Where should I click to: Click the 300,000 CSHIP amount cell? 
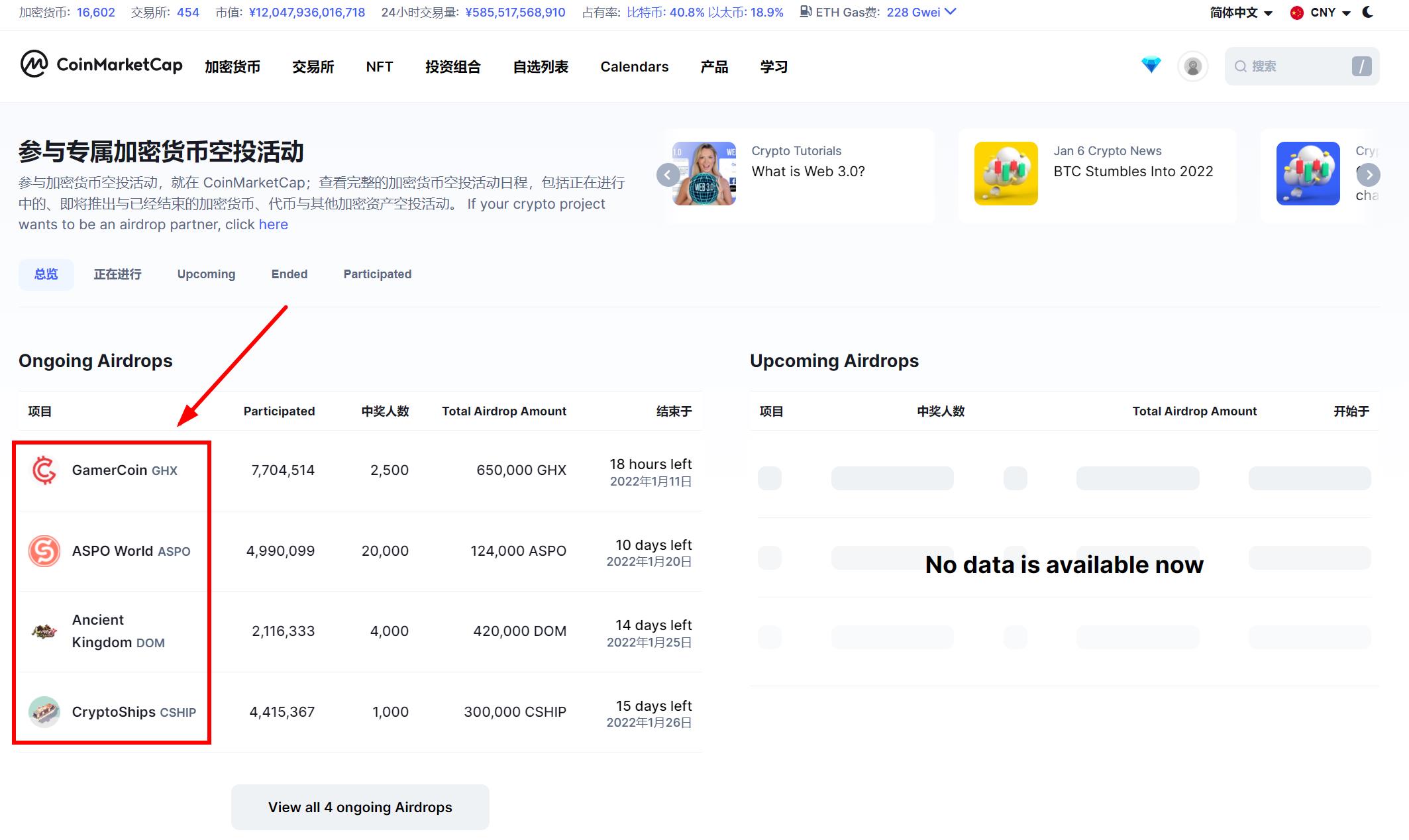(515, 712)
